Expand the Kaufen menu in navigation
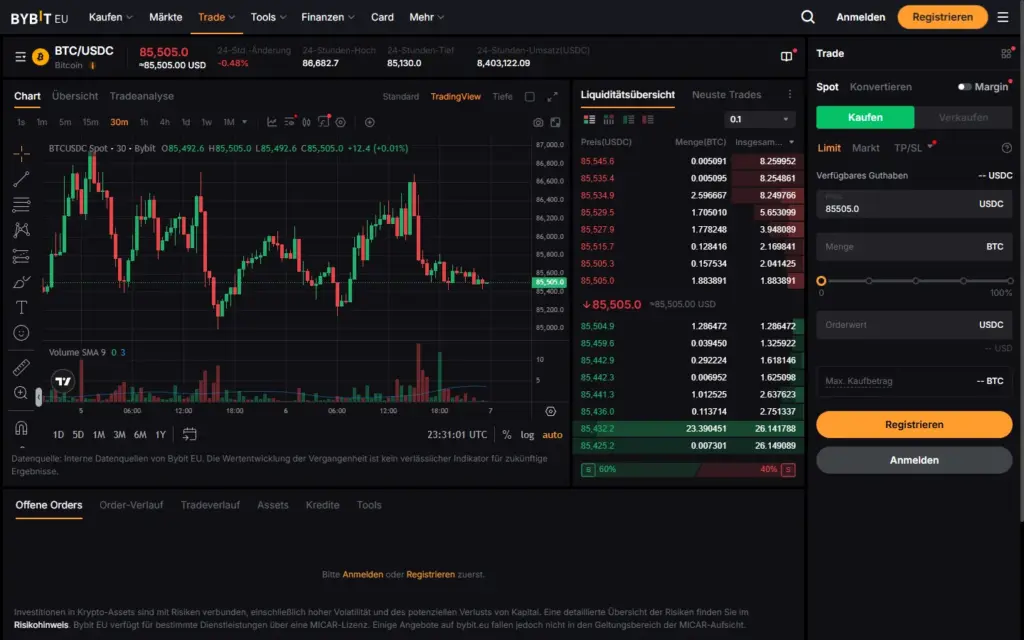This screenshot has height=640, width=1024. point(111,17)
